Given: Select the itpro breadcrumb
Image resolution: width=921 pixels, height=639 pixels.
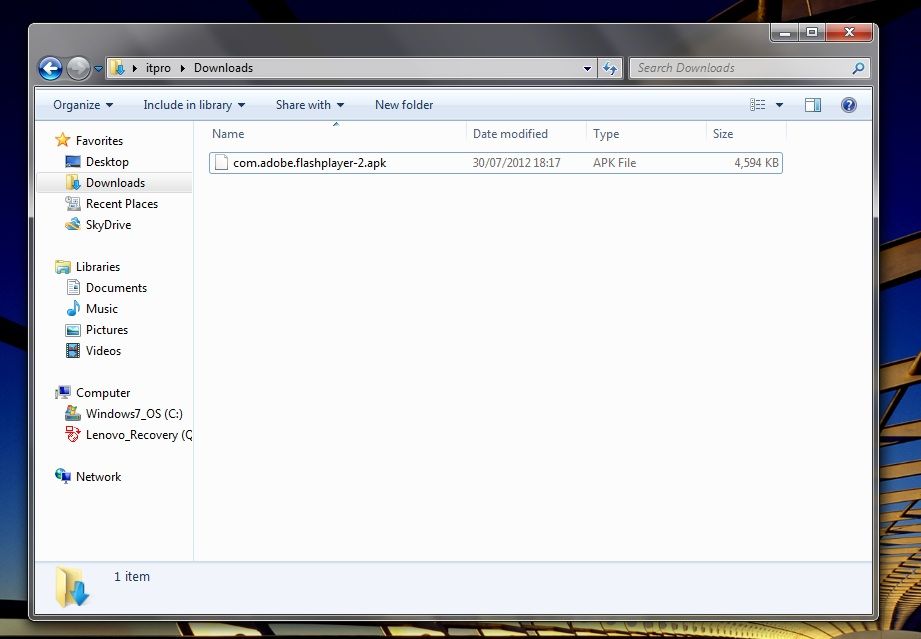Looking at the screenshot, I should coord(158,68).
